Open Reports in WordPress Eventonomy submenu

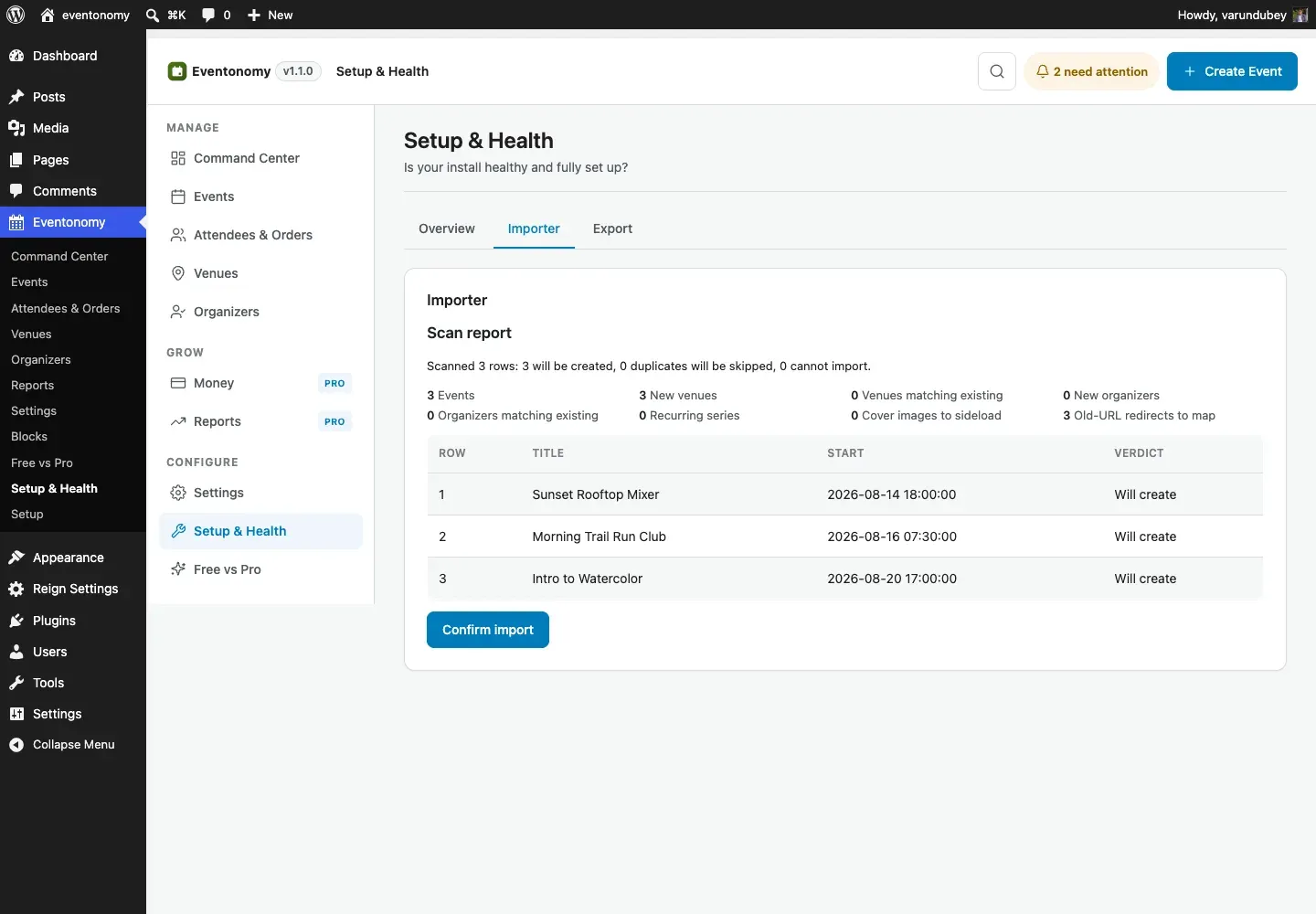coord(33,386)
